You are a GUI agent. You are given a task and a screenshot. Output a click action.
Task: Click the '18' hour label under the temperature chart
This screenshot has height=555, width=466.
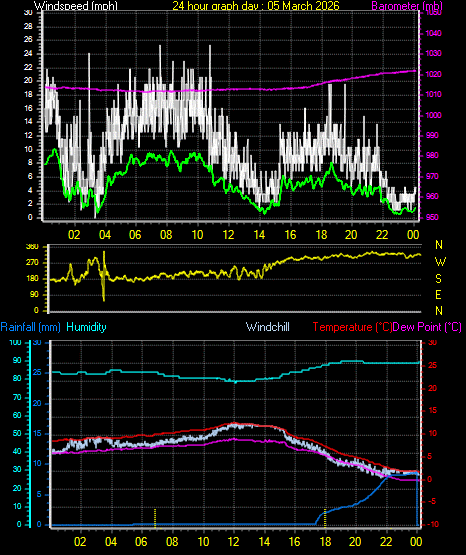pyautogui.click(x=325, y=542)
